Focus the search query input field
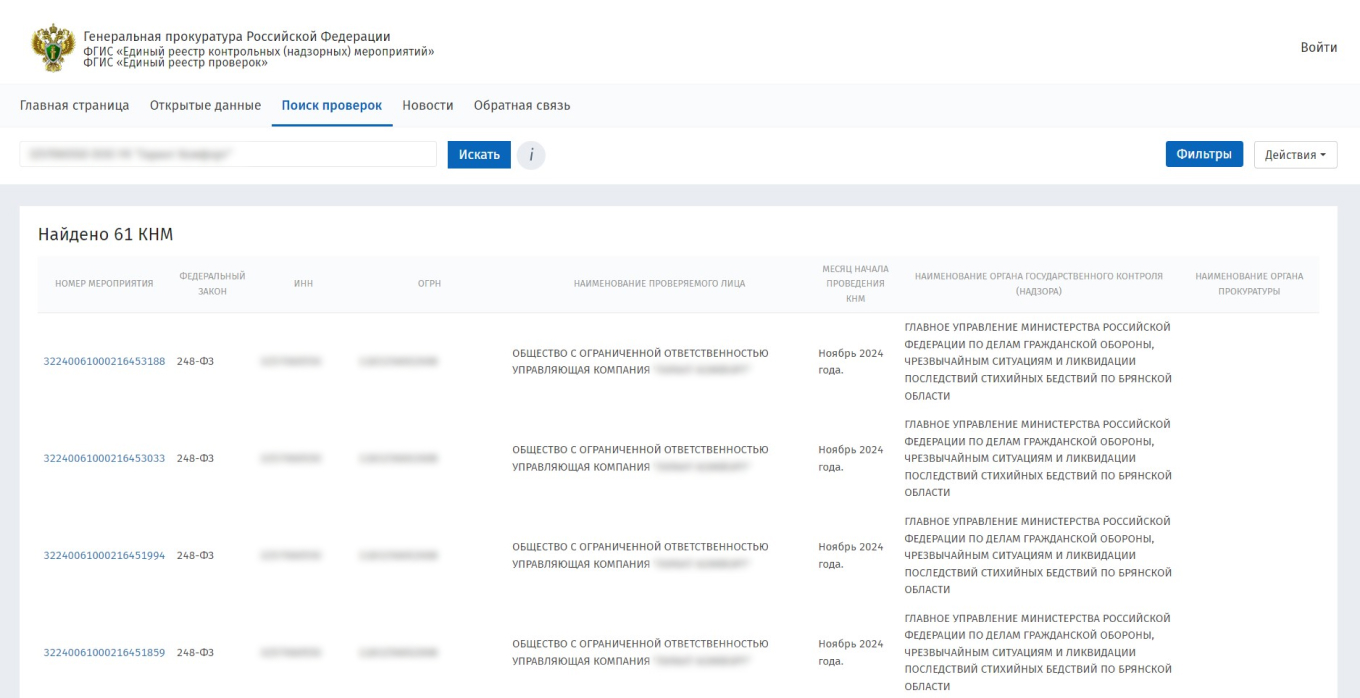This screenshot has height=698, width=1360. click(228, 154)
